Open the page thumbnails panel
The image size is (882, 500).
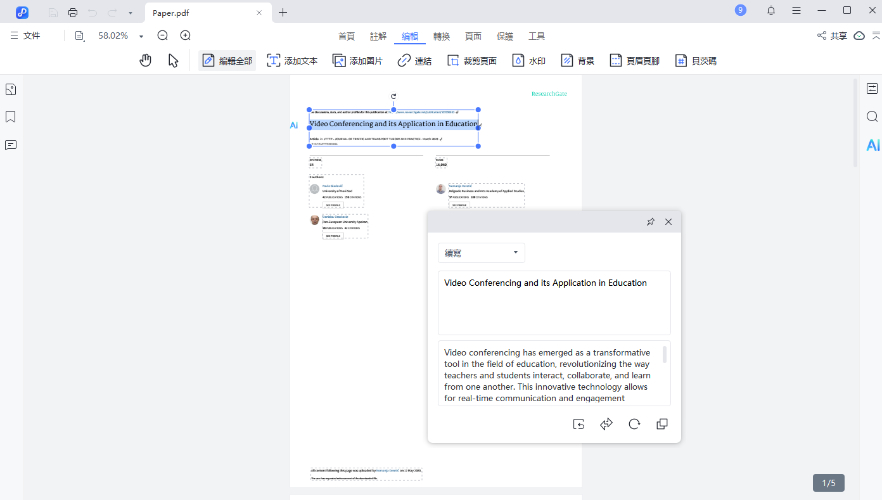coord(11,89)
